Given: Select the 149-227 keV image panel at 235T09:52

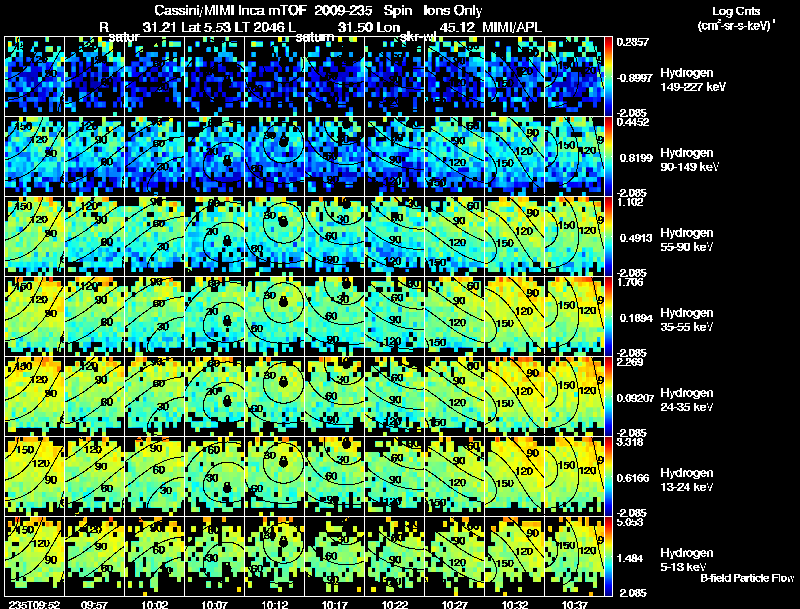Looking at the screenshot, I should click(x=34, y=76).
